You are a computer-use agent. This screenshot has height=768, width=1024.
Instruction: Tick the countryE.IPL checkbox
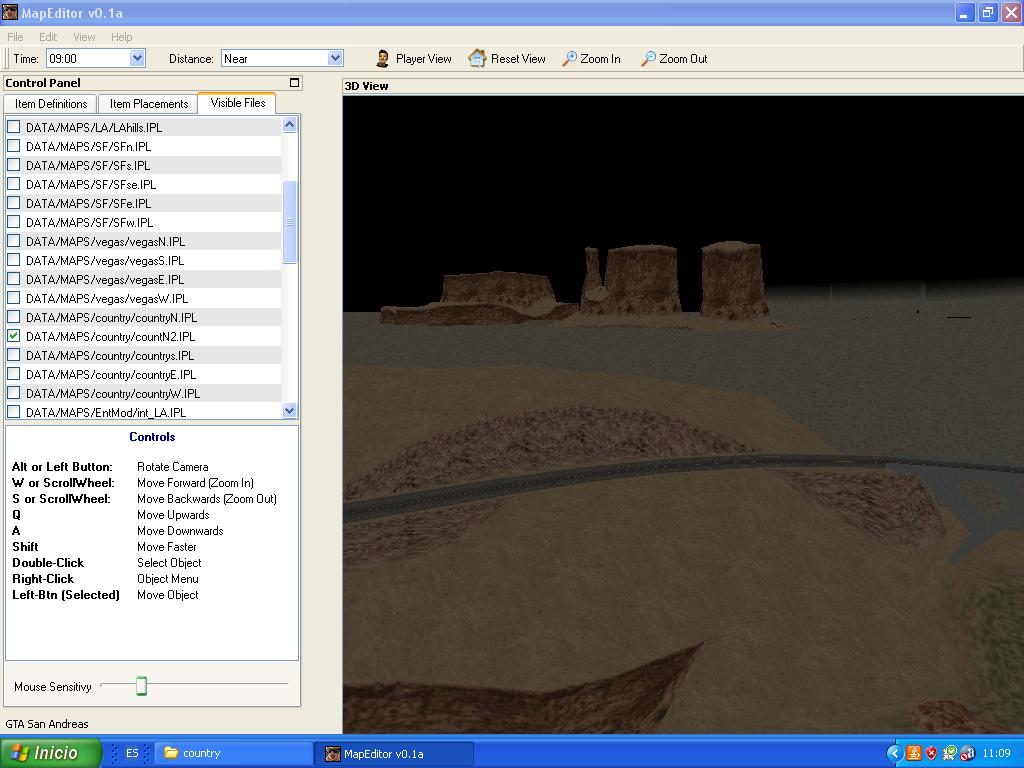pyautogui.click(x=13, y=374)
